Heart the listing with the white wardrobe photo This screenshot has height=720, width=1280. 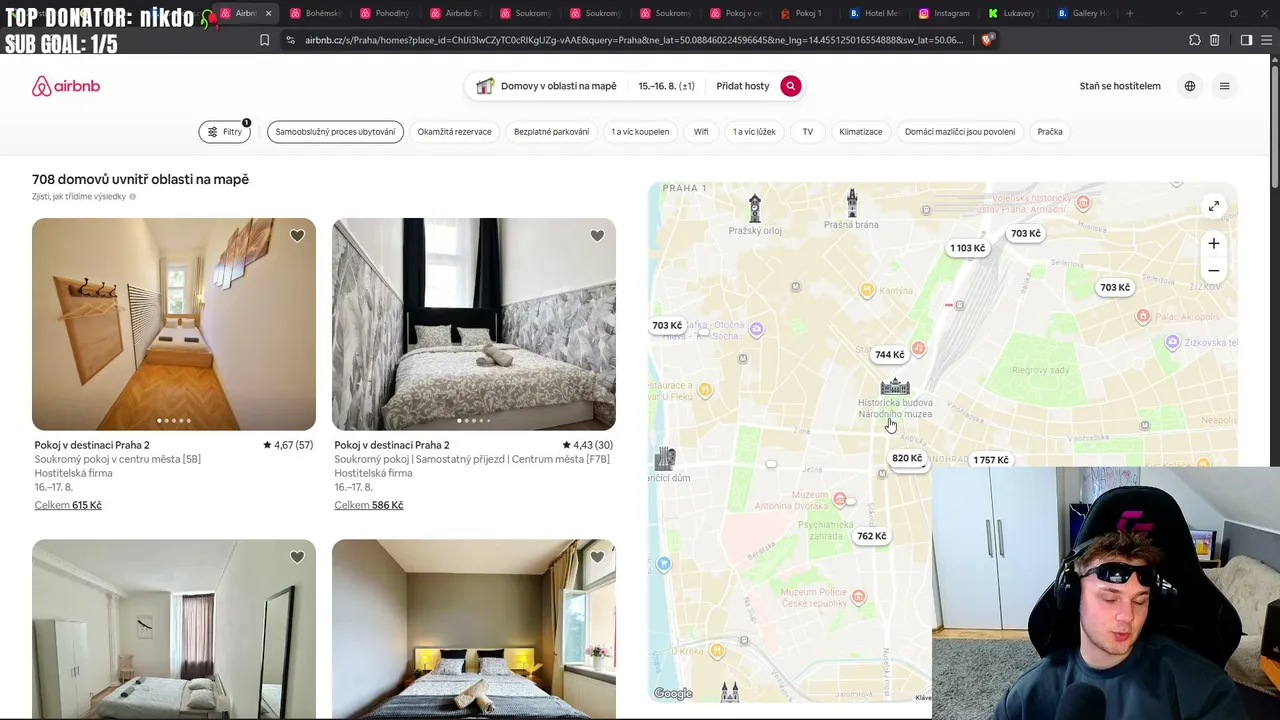(297, 557)
